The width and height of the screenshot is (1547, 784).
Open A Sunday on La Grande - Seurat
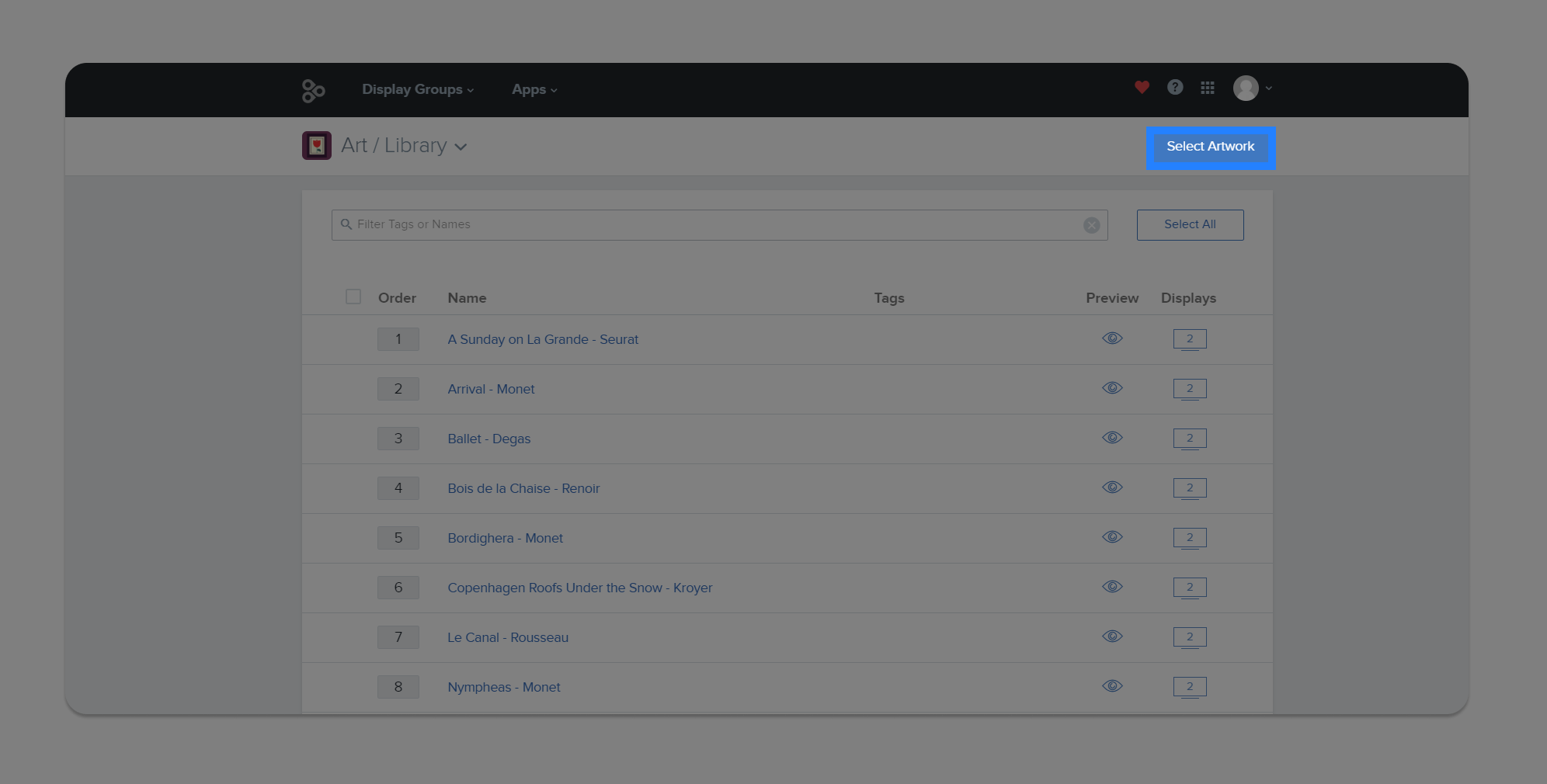543,339
